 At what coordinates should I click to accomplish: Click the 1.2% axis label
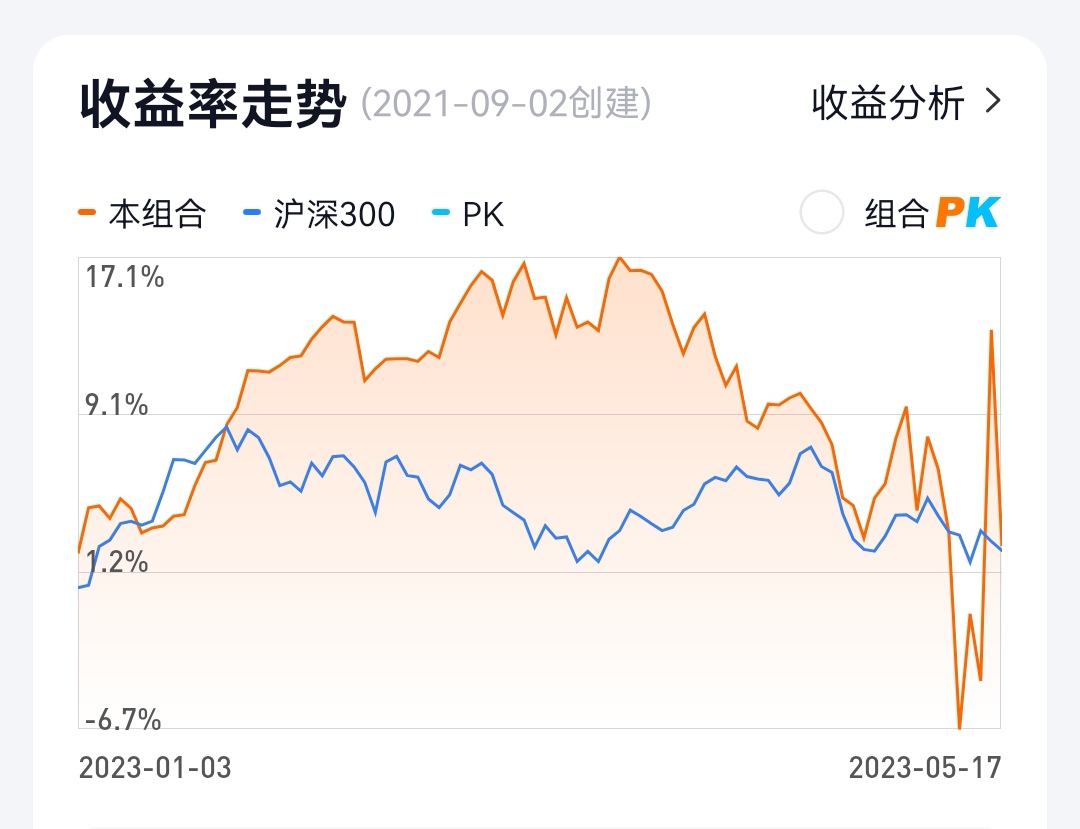click(117, 562)
